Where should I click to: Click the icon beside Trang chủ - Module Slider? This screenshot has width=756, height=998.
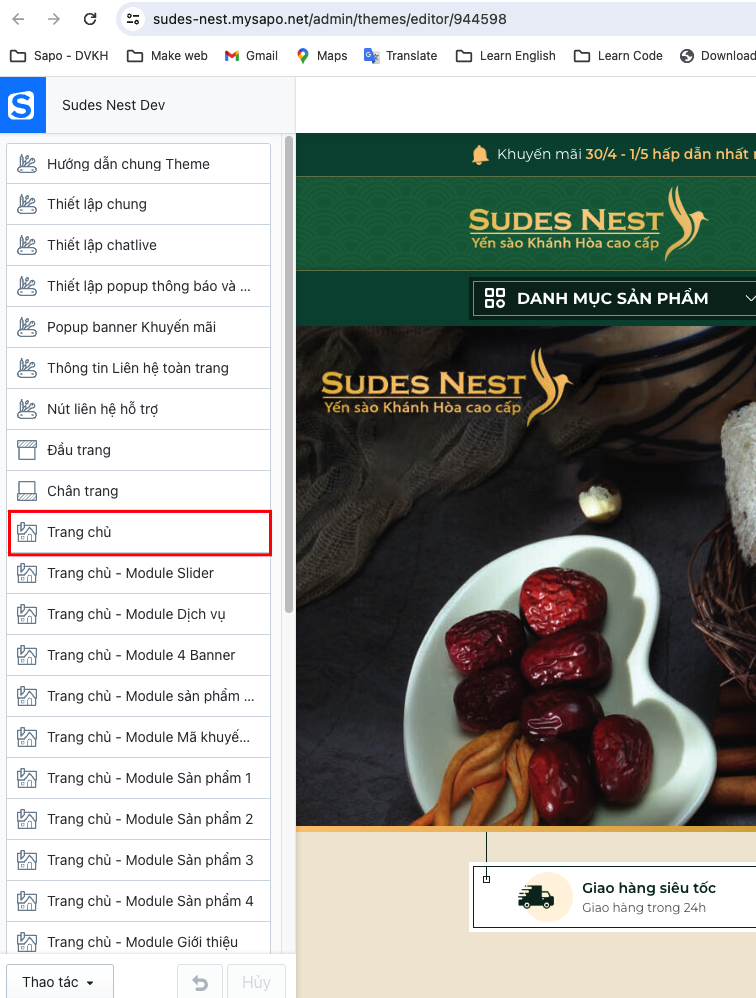pyautogui.click(x=27, y=573)
